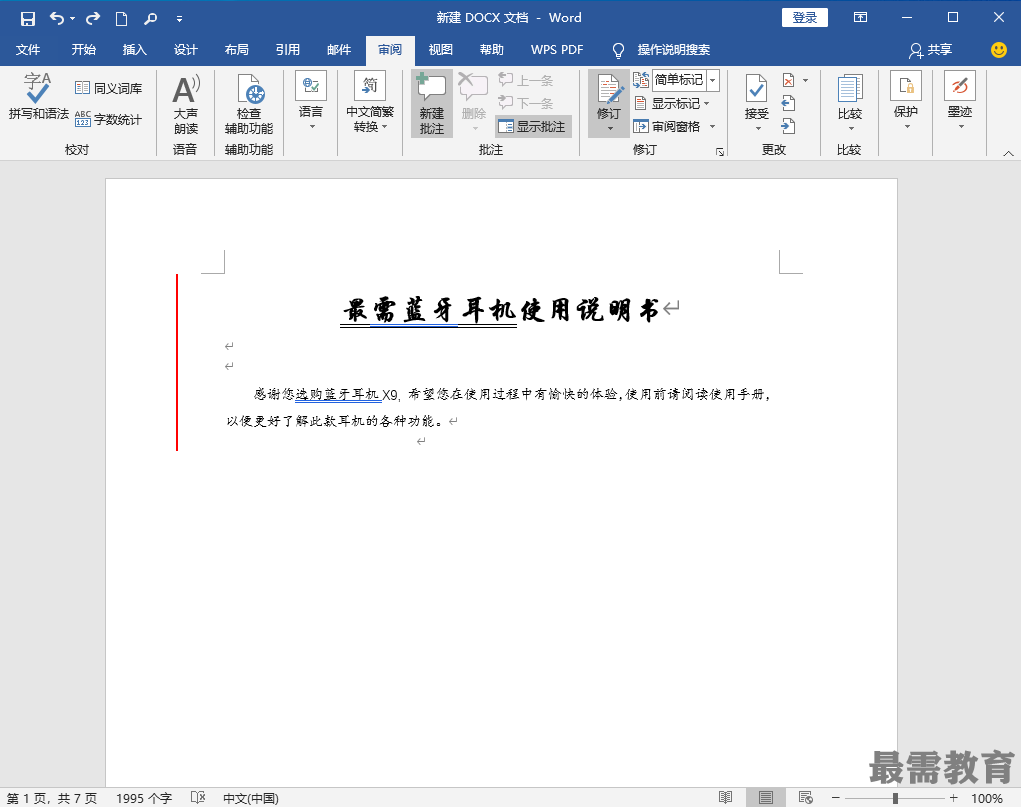Open 同义词库 thesaurus
The height and width of the screenshot is (807, 1021).
pyautogui.click(x=108, y=88)
